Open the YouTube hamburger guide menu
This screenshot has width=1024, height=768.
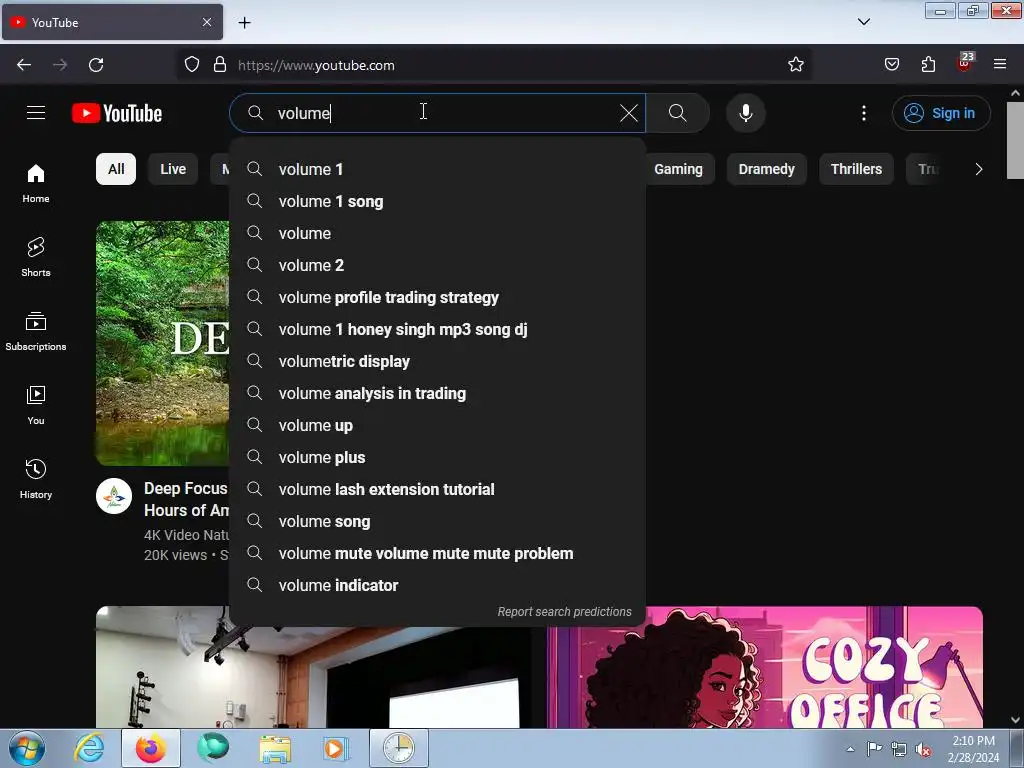coord(36,113)
